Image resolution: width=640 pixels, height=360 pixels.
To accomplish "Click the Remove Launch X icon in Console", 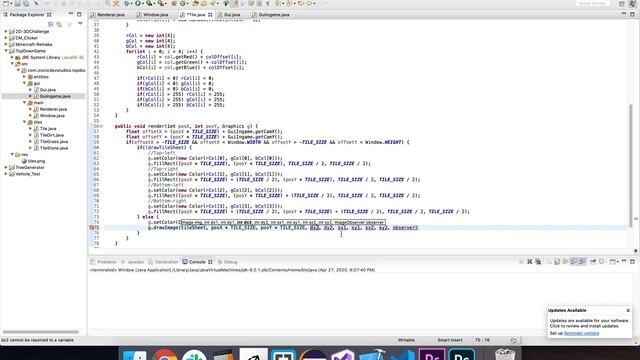I will point(530,262).
